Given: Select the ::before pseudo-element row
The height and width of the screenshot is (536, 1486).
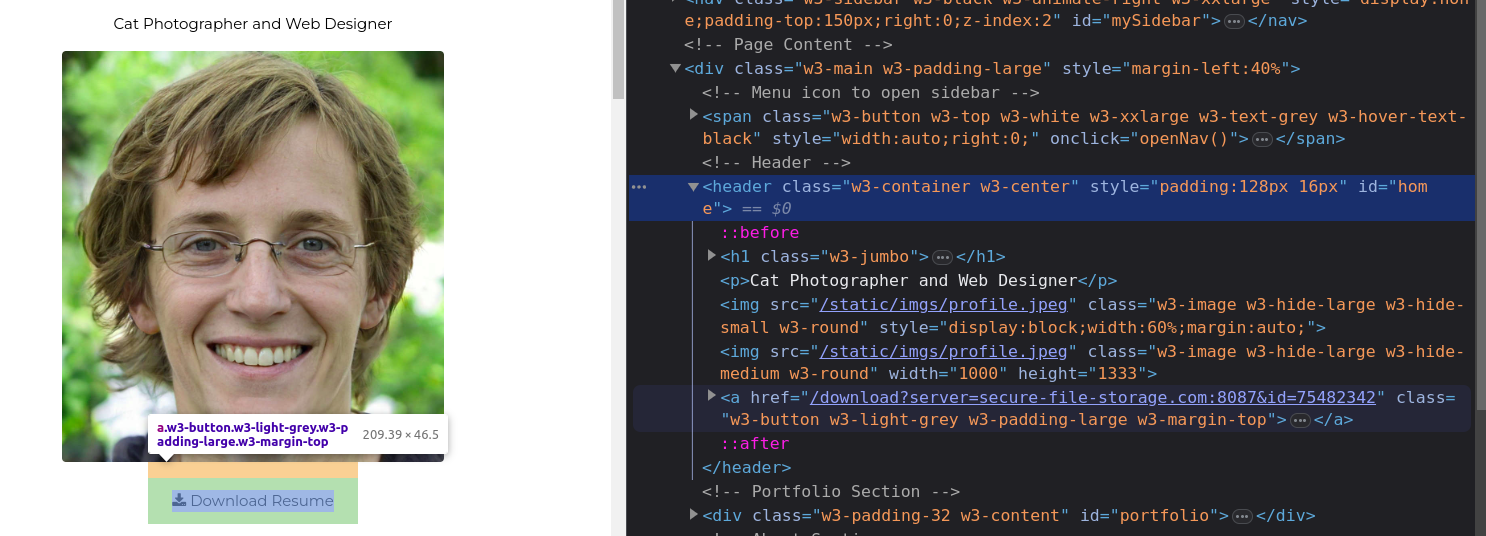Looking at the screenshot, I should [x=760, y=233].
